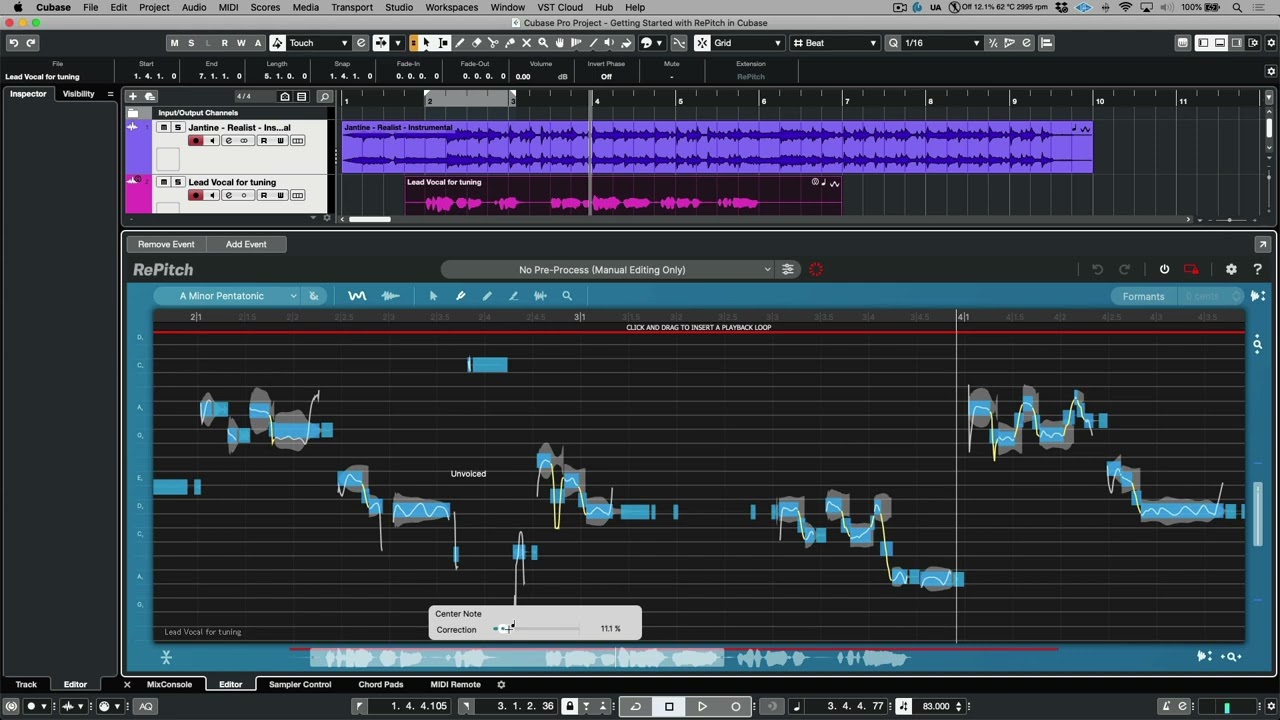1280x720 pixels.
Task: Click the tempo value 83.000 field
Action: [936, 706]
